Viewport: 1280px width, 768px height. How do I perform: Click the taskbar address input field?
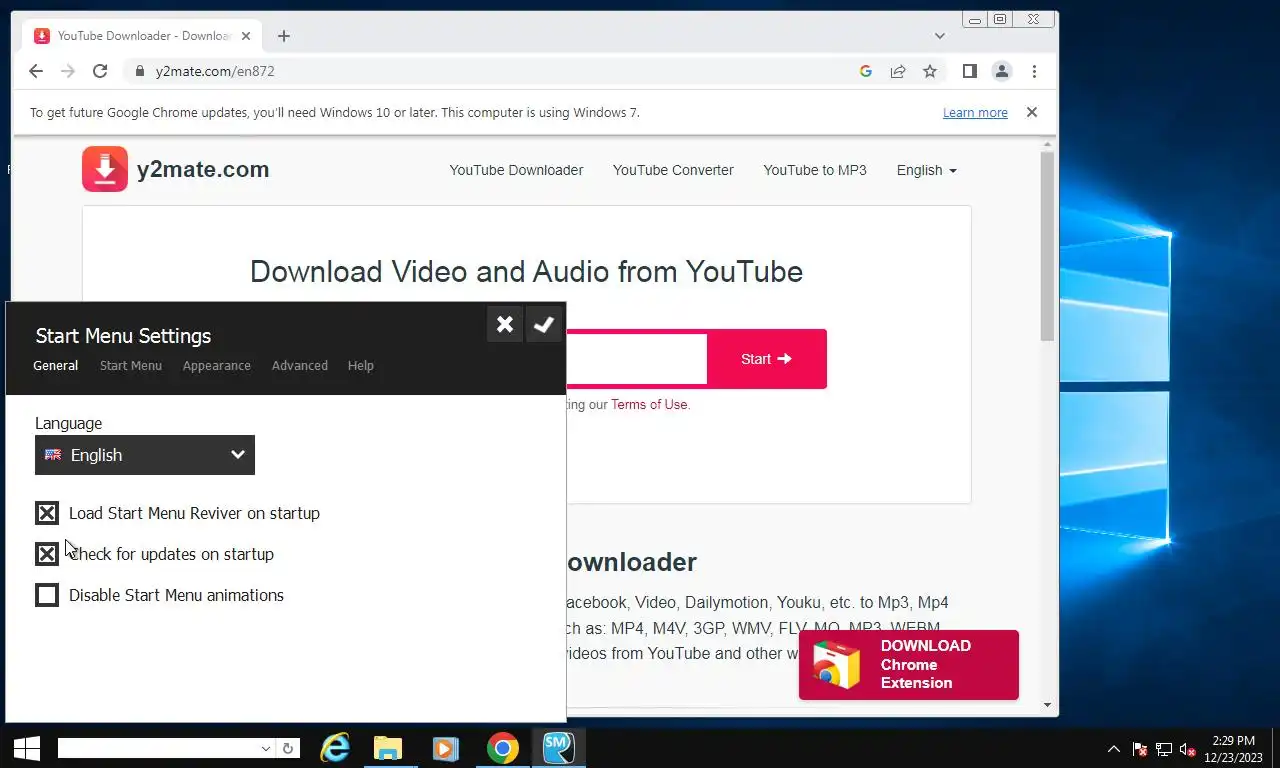(x=157, y=748)
